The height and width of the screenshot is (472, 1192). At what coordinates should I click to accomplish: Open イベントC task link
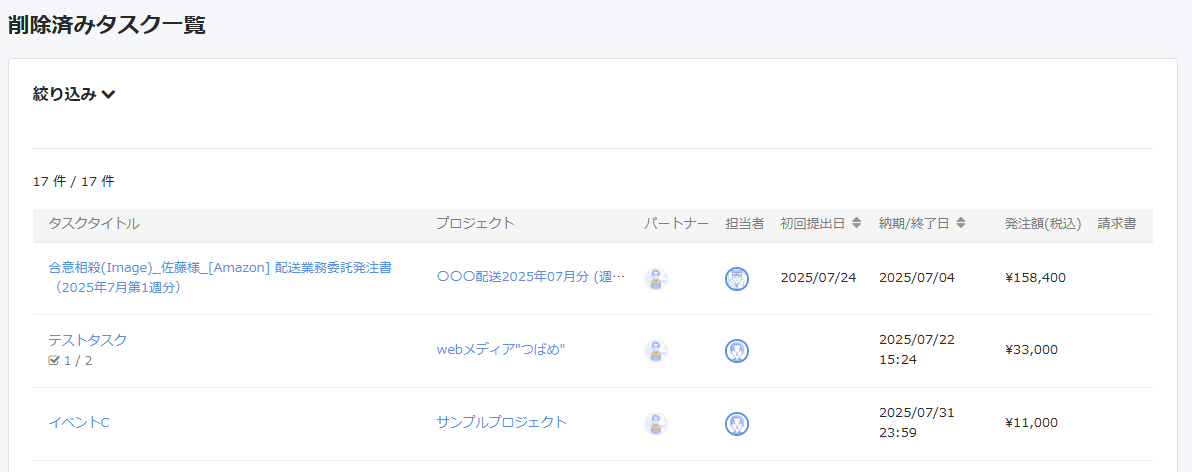[x=79, y=423]
